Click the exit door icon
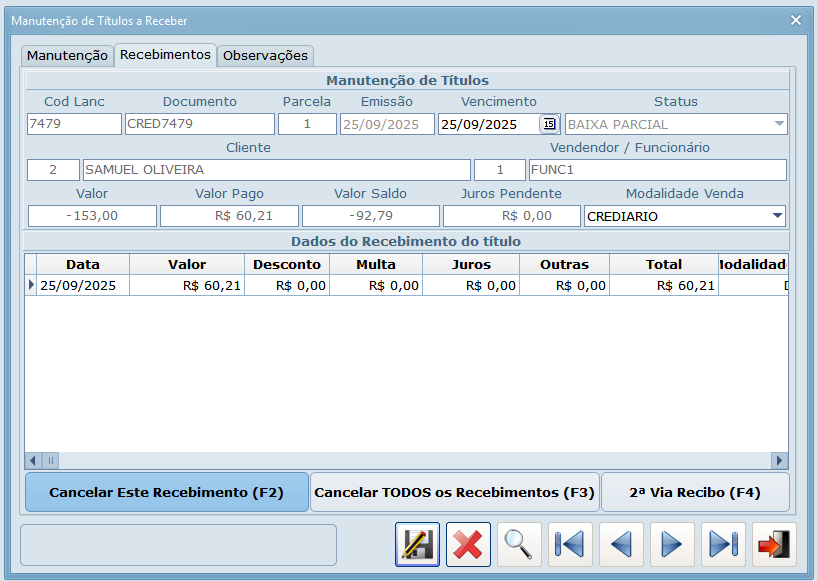The image size is (817, 581). click(x=774, y=544)
